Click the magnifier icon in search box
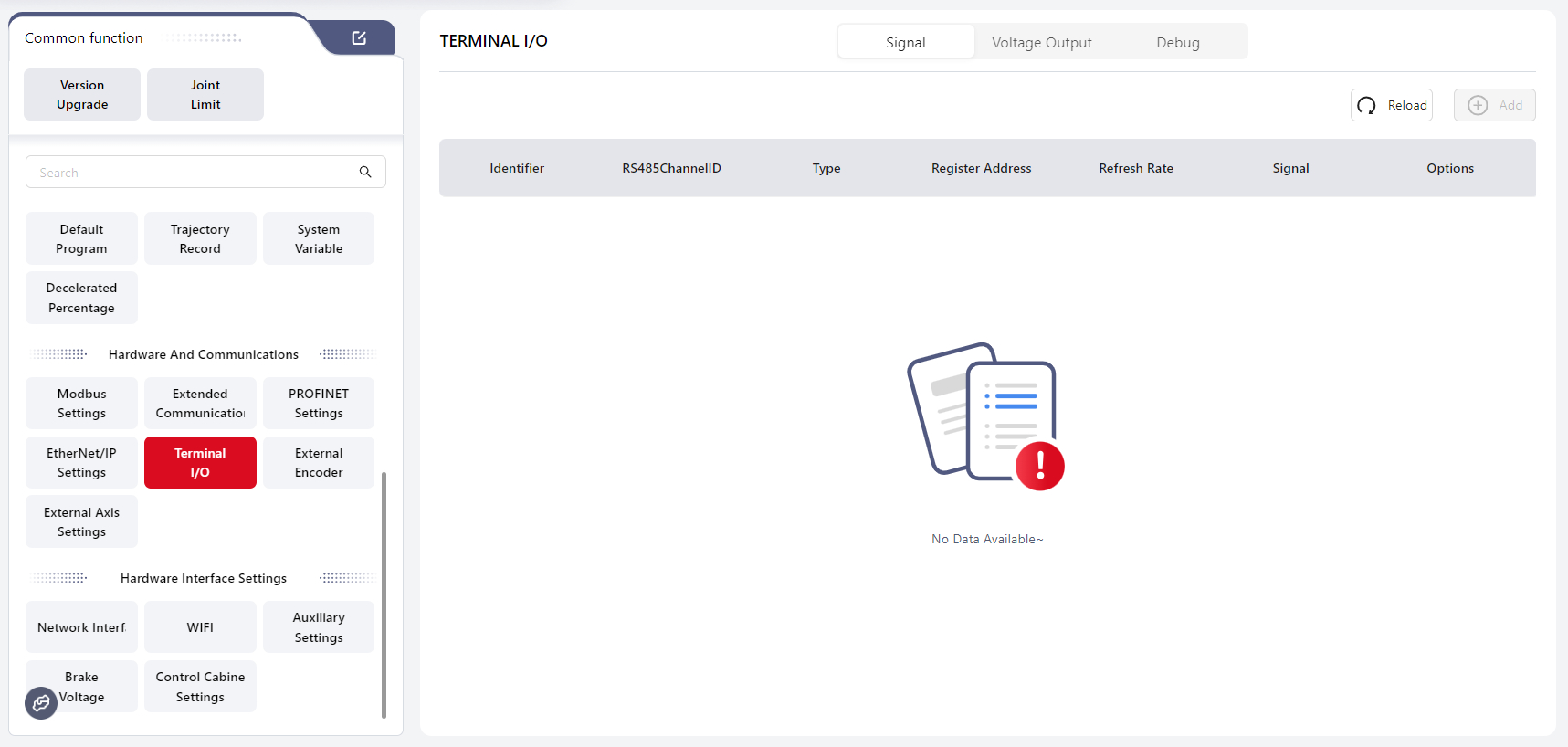 365,172
